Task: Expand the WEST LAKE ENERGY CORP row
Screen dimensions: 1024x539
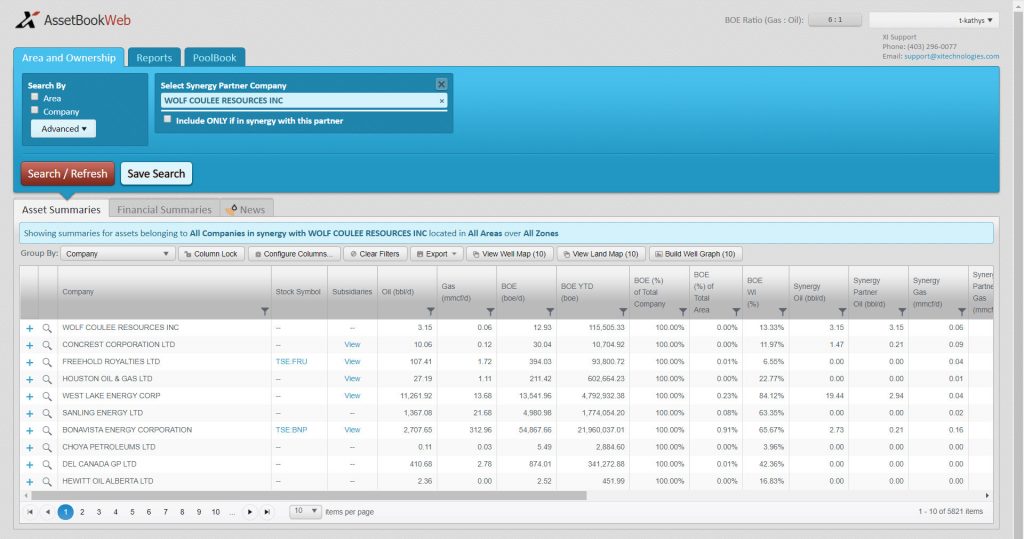Action: coord(29,396)
